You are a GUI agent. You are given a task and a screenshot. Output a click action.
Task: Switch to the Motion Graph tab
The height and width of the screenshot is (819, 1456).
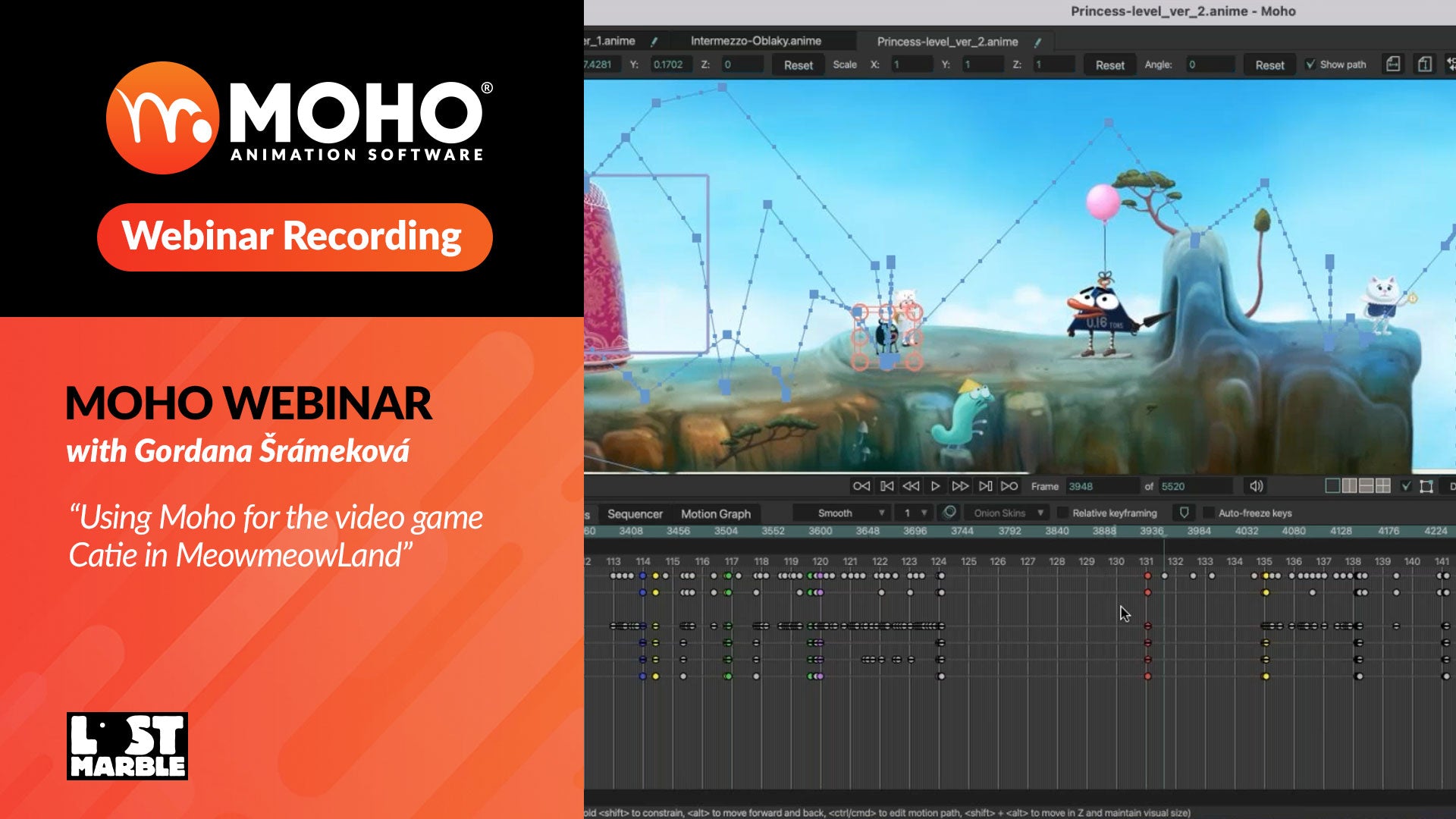[x=715, y=513]
